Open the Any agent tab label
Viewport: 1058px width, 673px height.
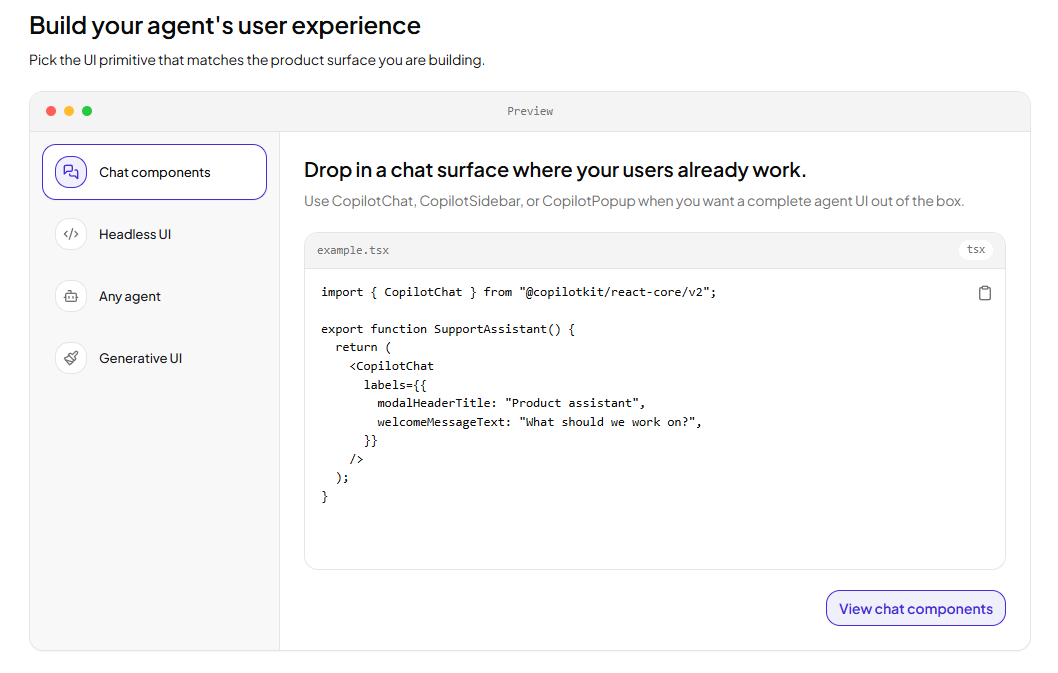pyautogui.click(x=130, y=296)
